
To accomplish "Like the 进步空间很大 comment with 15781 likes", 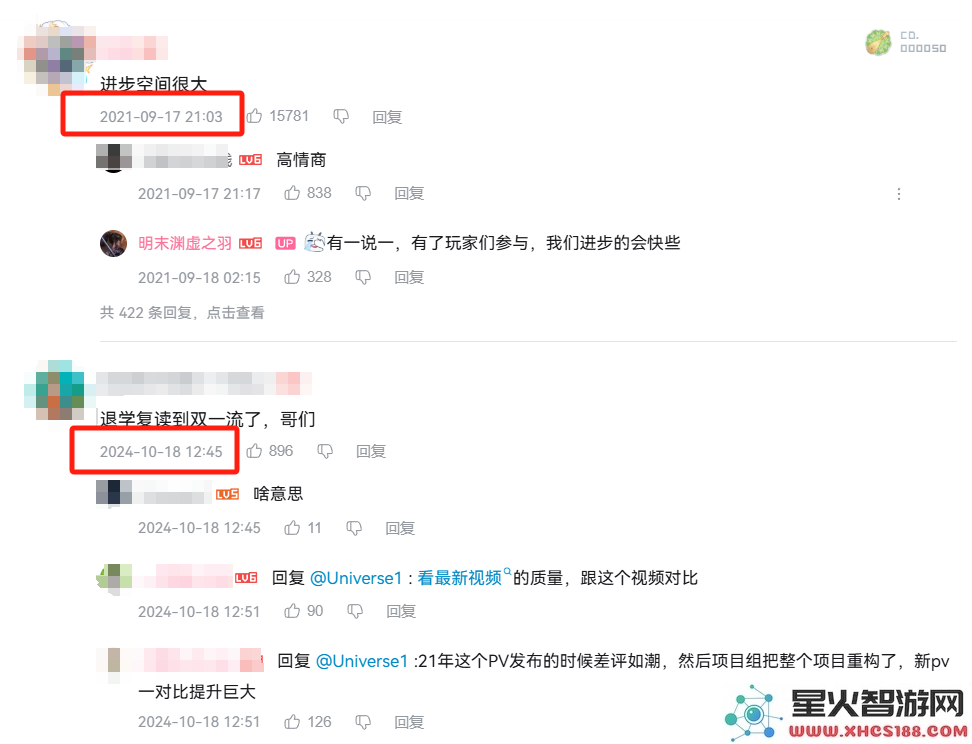I will coord(254,116).
